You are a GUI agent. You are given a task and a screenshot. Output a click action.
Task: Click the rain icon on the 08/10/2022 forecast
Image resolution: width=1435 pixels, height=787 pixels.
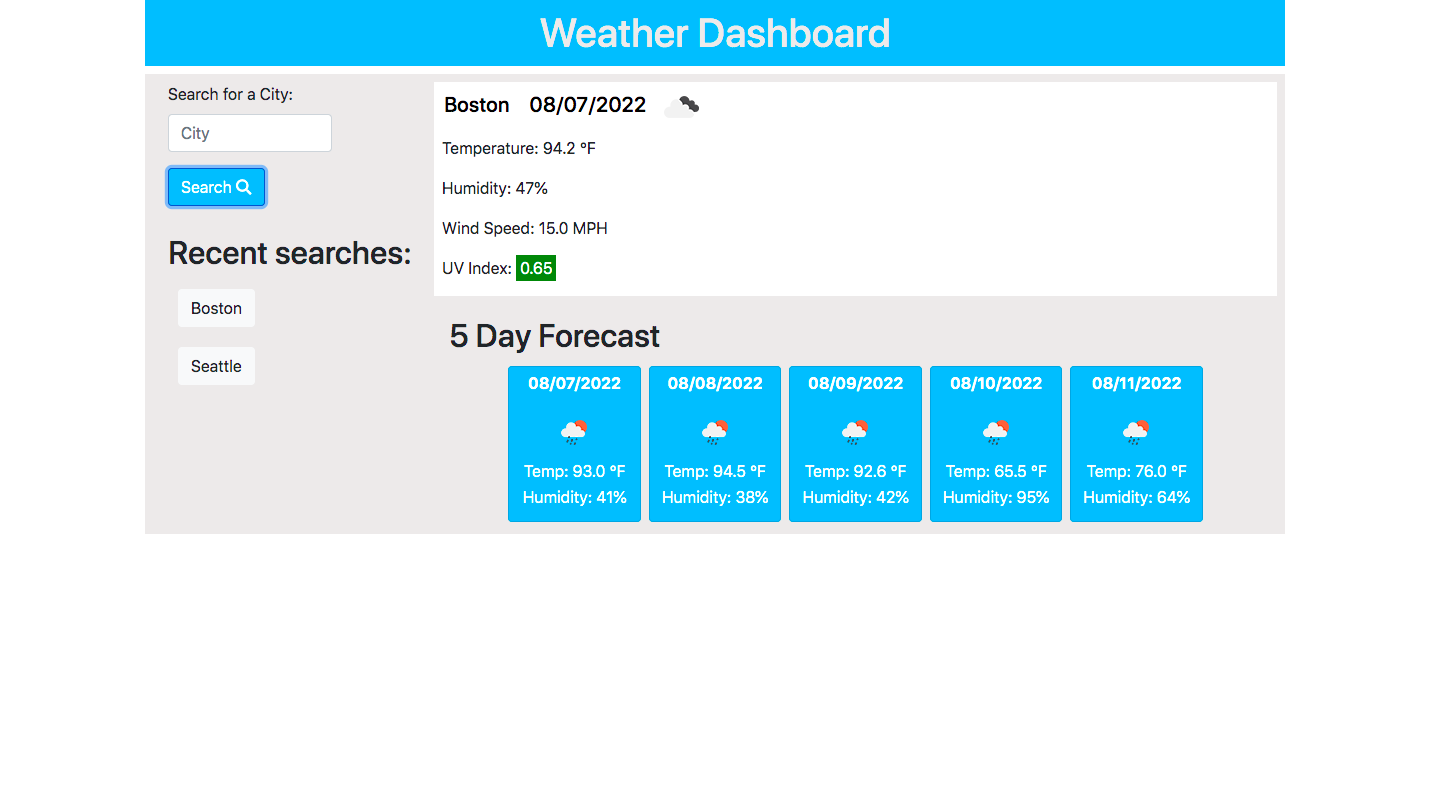pos(995,430)
